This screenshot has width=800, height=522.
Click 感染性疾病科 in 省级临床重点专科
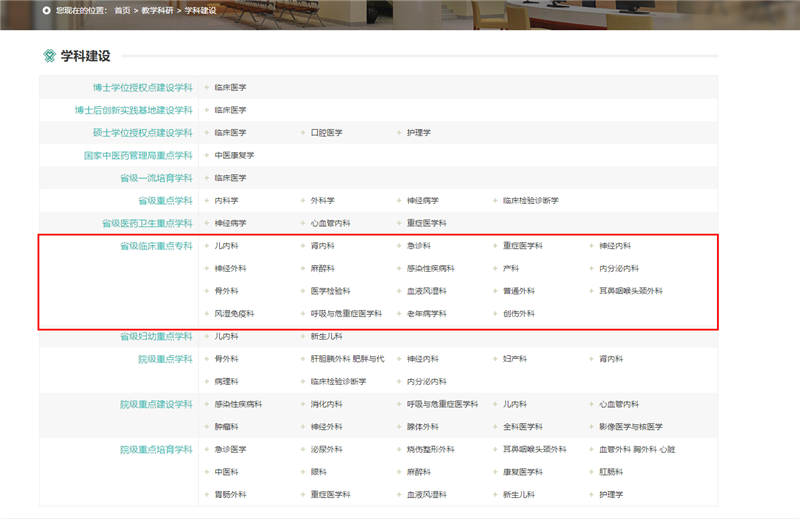click(431, 268)
